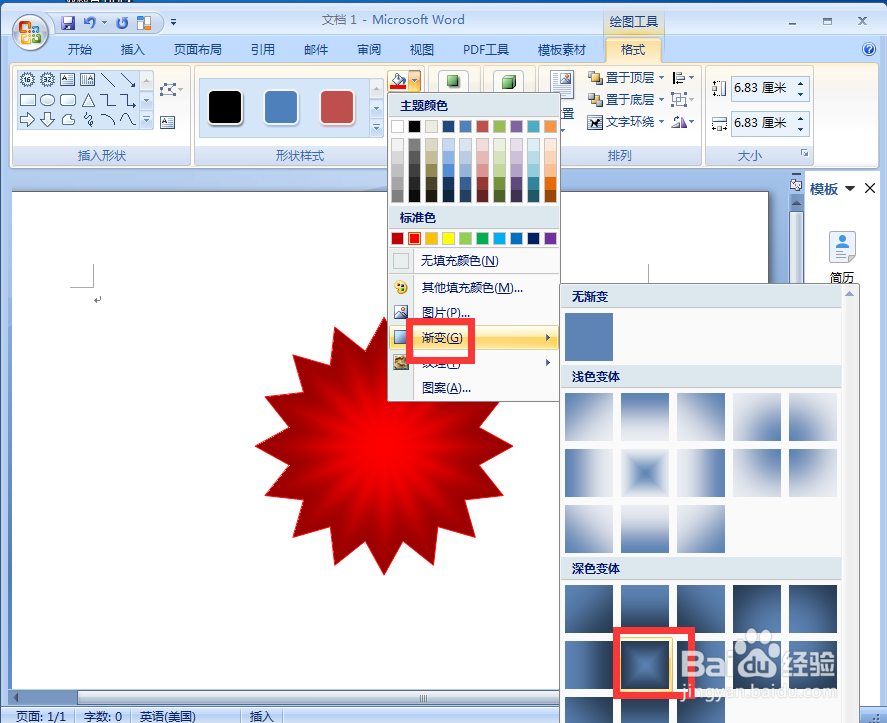Expand the shapes gallery more button
Screen dimensions: 887x723
147,120
